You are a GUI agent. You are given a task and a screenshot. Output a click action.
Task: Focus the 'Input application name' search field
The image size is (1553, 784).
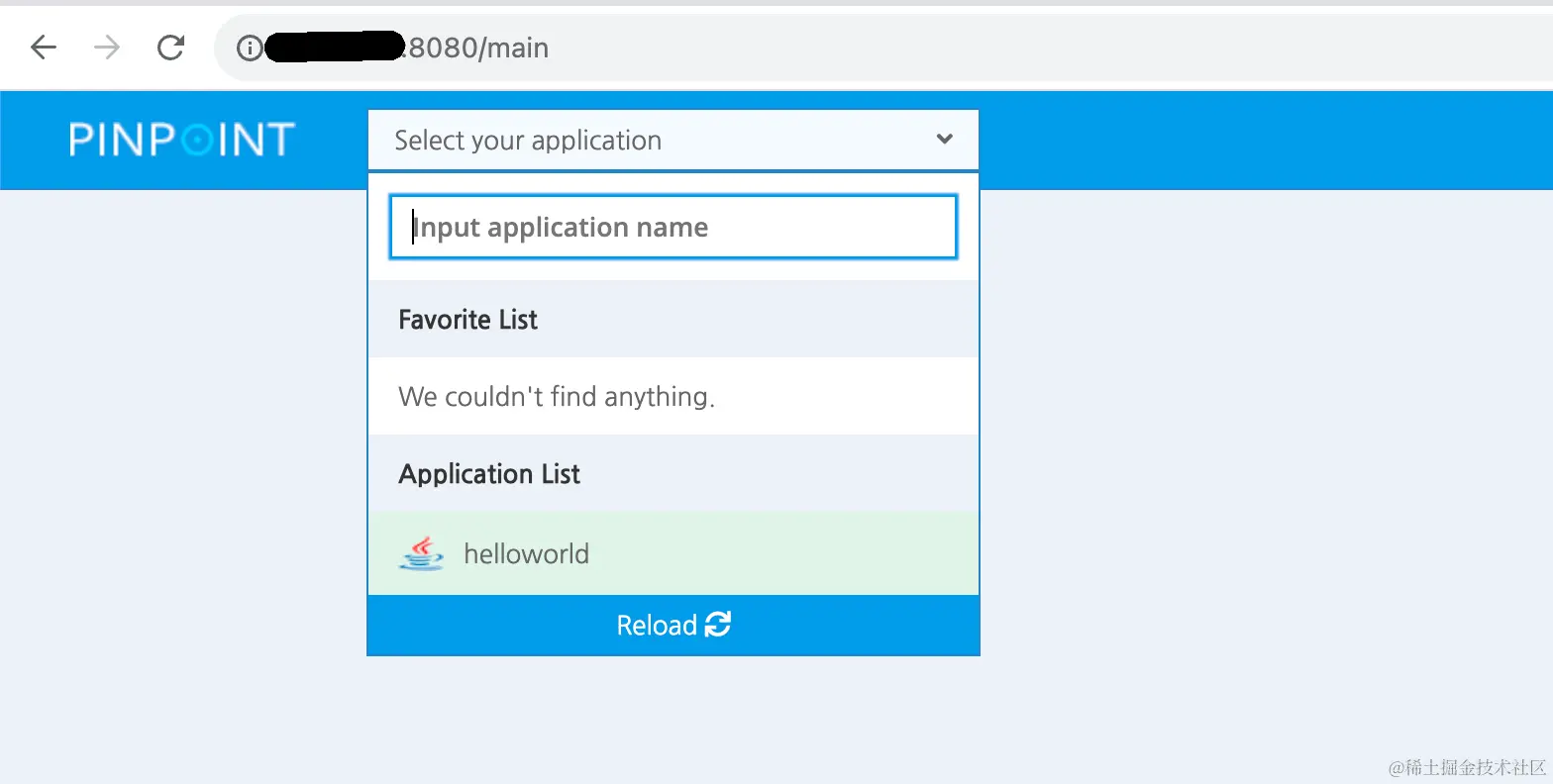coord(673,228)
